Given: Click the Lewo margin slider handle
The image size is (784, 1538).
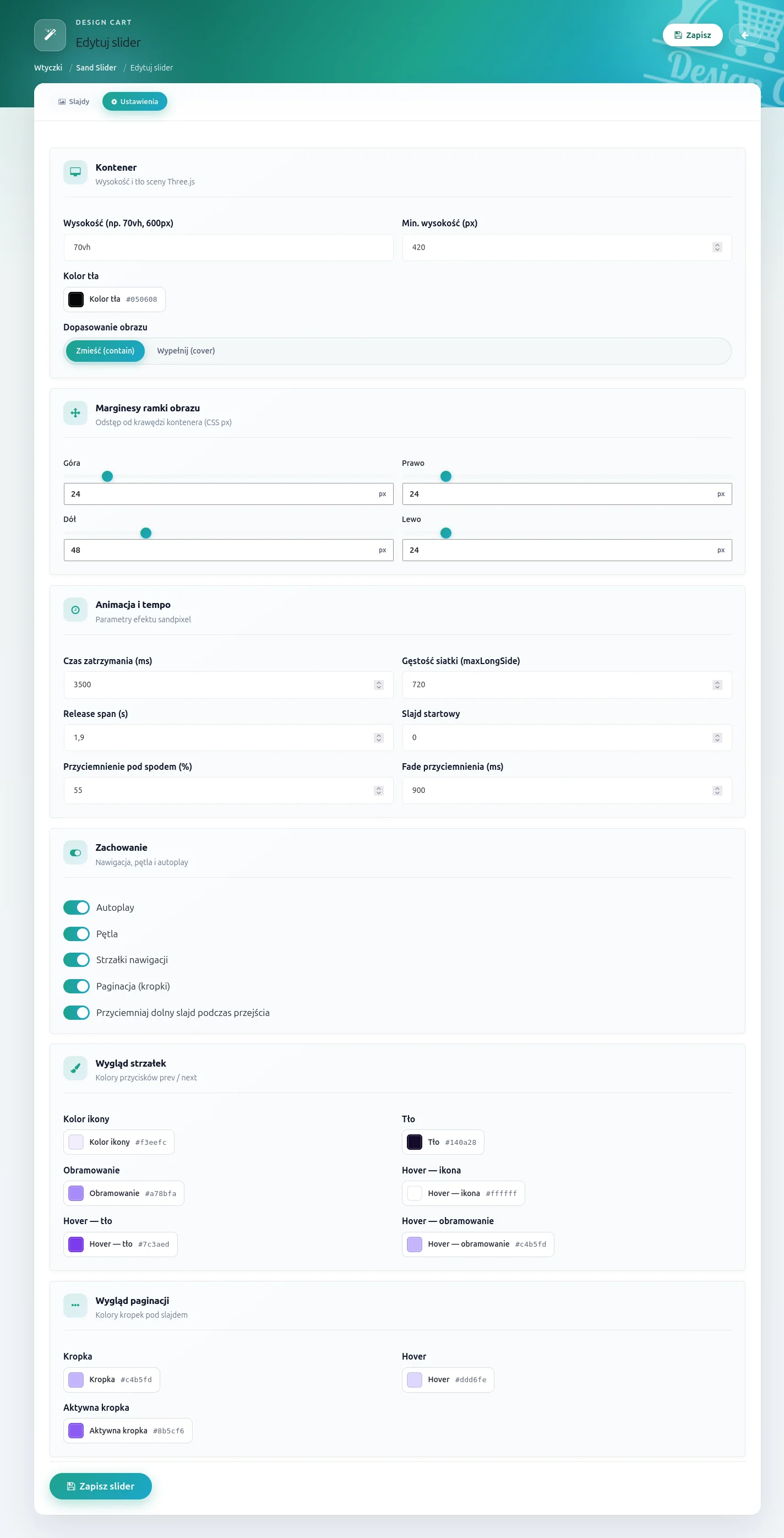Looking at the screenshot, I should pos(446,533).
